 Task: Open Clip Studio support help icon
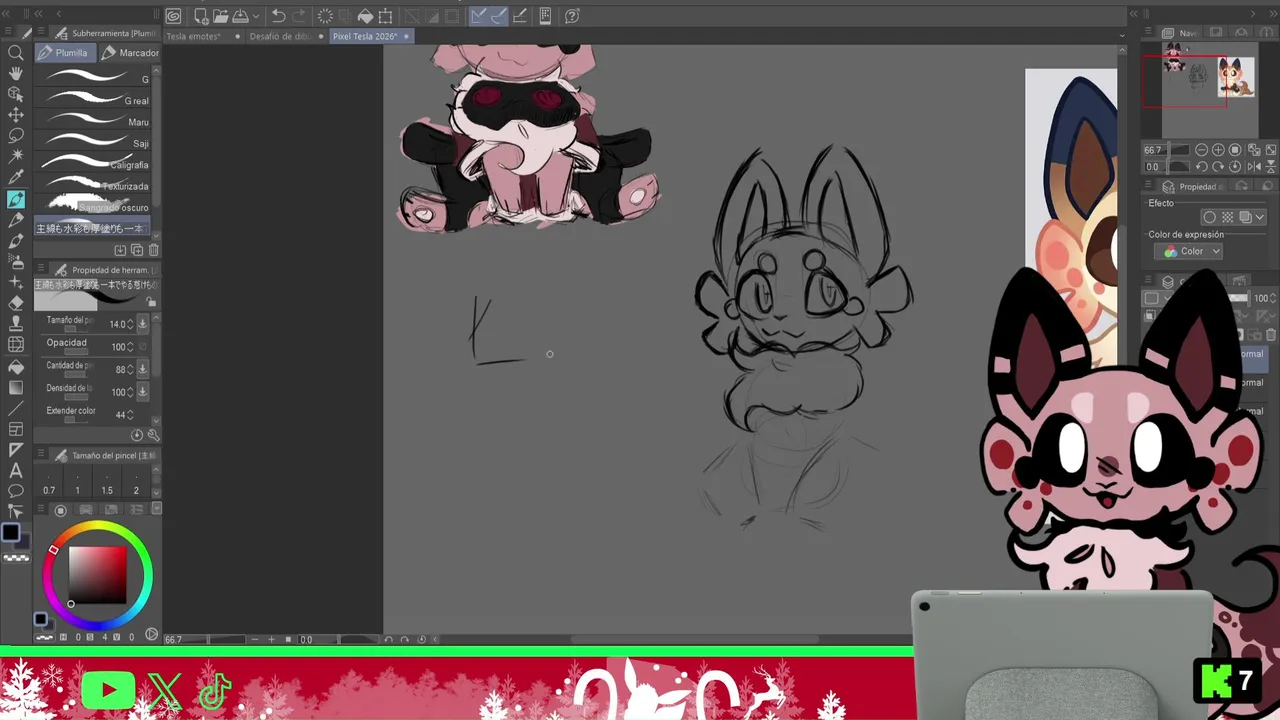[572, 16]
